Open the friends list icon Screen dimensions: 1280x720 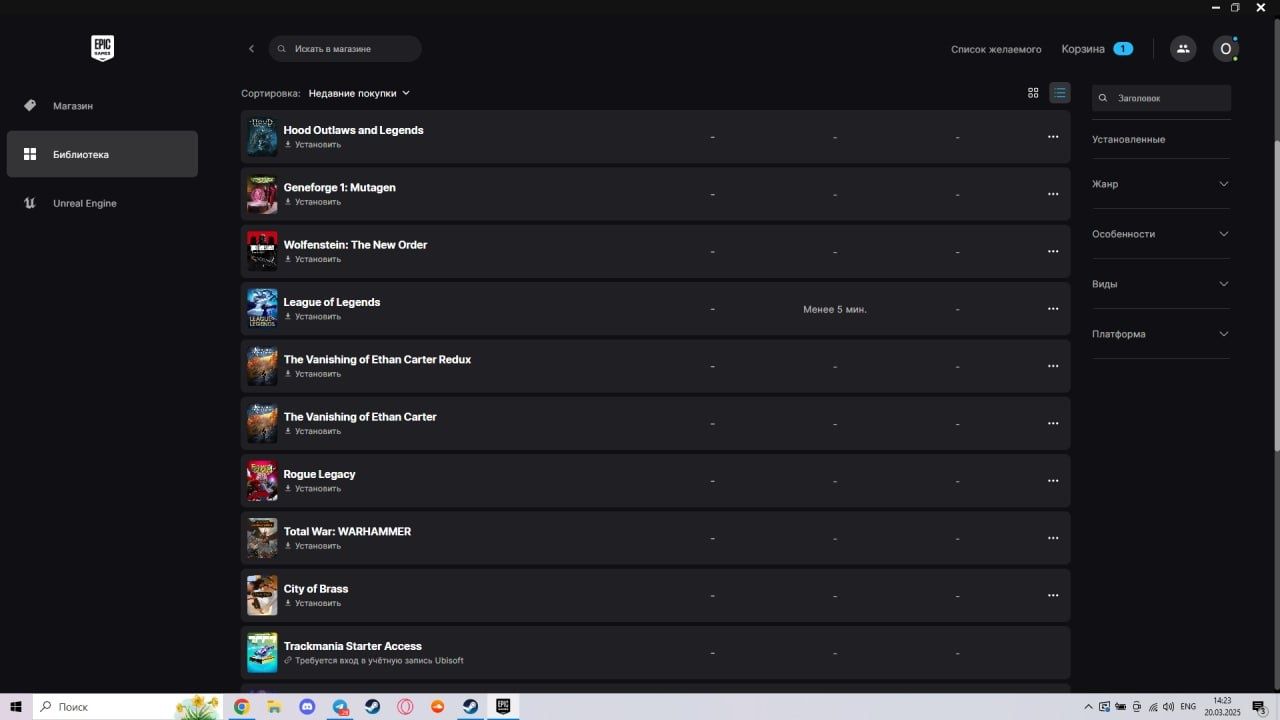click(1183, 49)
